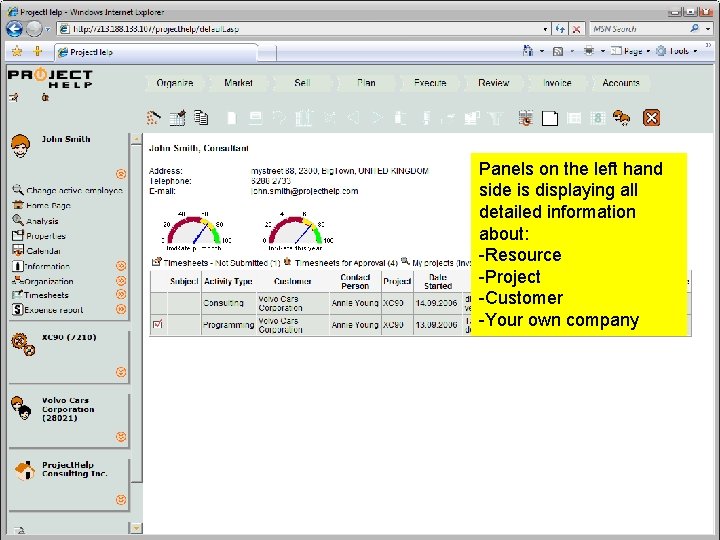Click the Expense report S icon
The height and width of the screenshot is (540, 720).
click(17, 309)
